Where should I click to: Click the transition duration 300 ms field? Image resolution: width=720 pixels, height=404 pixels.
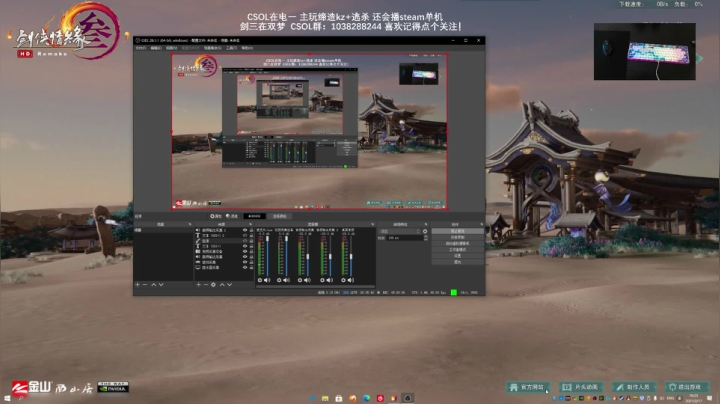[405, 238]
